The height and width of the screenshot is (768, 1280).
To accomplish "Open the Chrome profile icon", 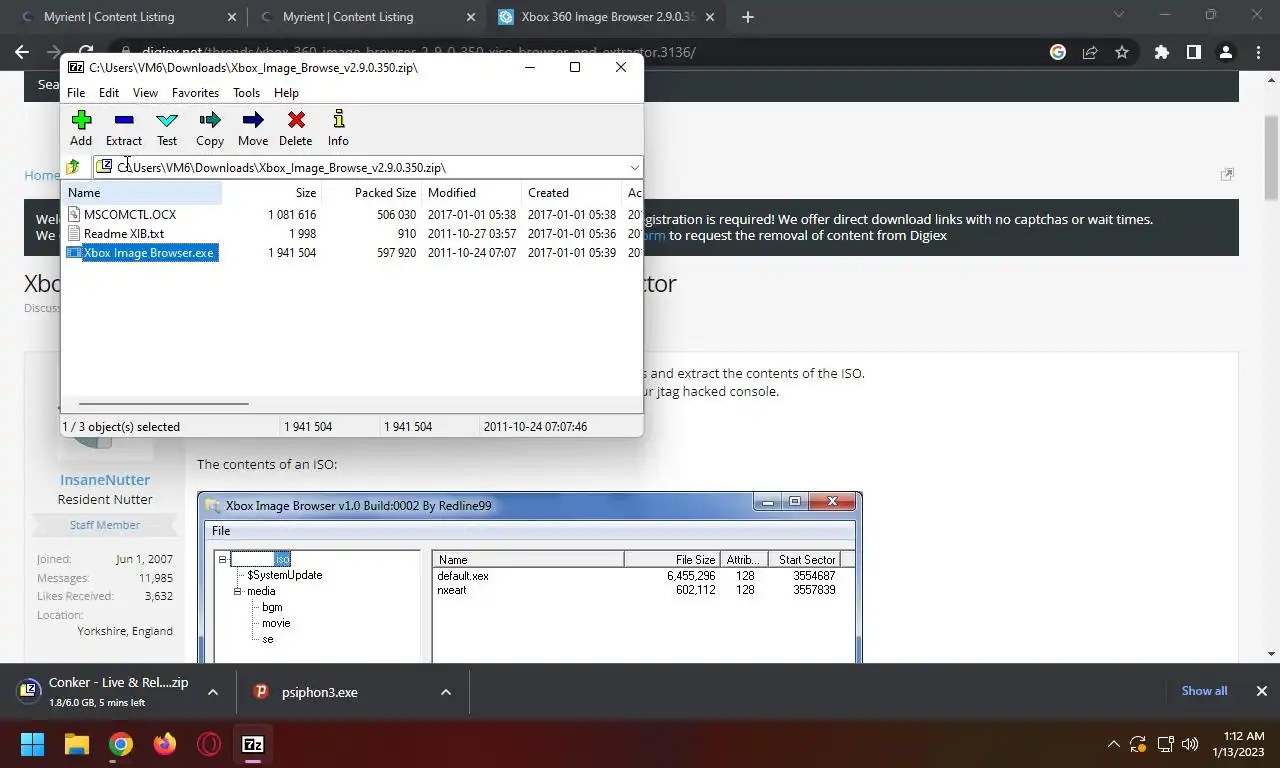I will tap(1226, 52).
